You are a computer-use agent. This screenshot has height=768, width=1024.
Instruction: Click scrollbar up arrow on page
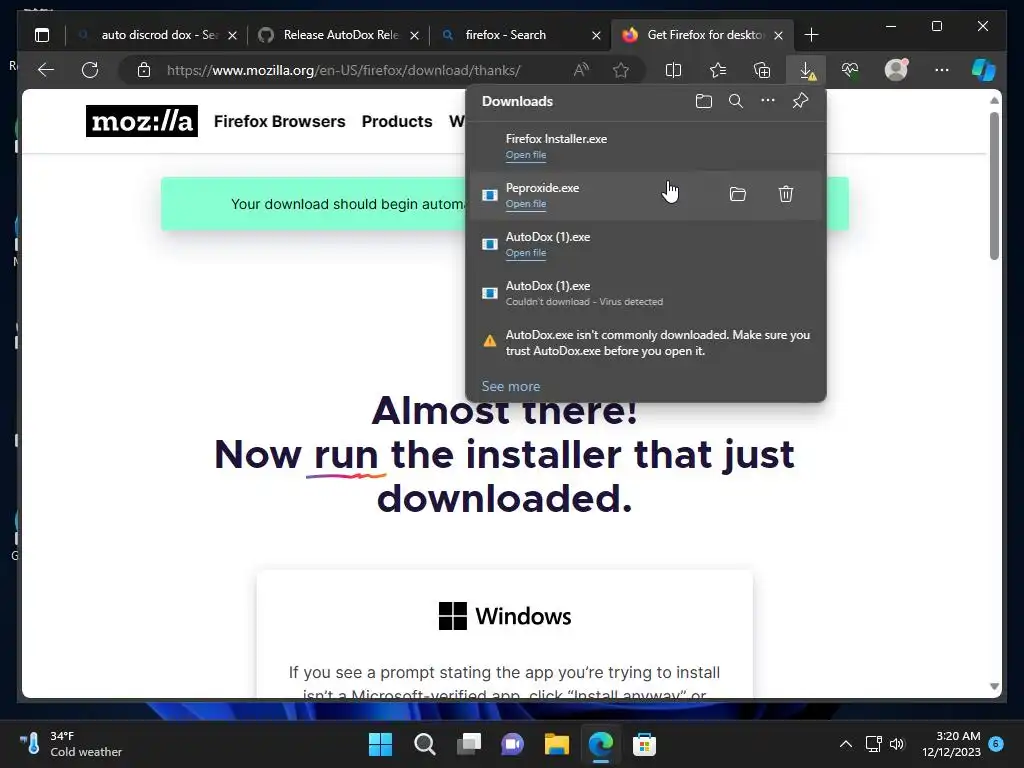coord(995,100)
